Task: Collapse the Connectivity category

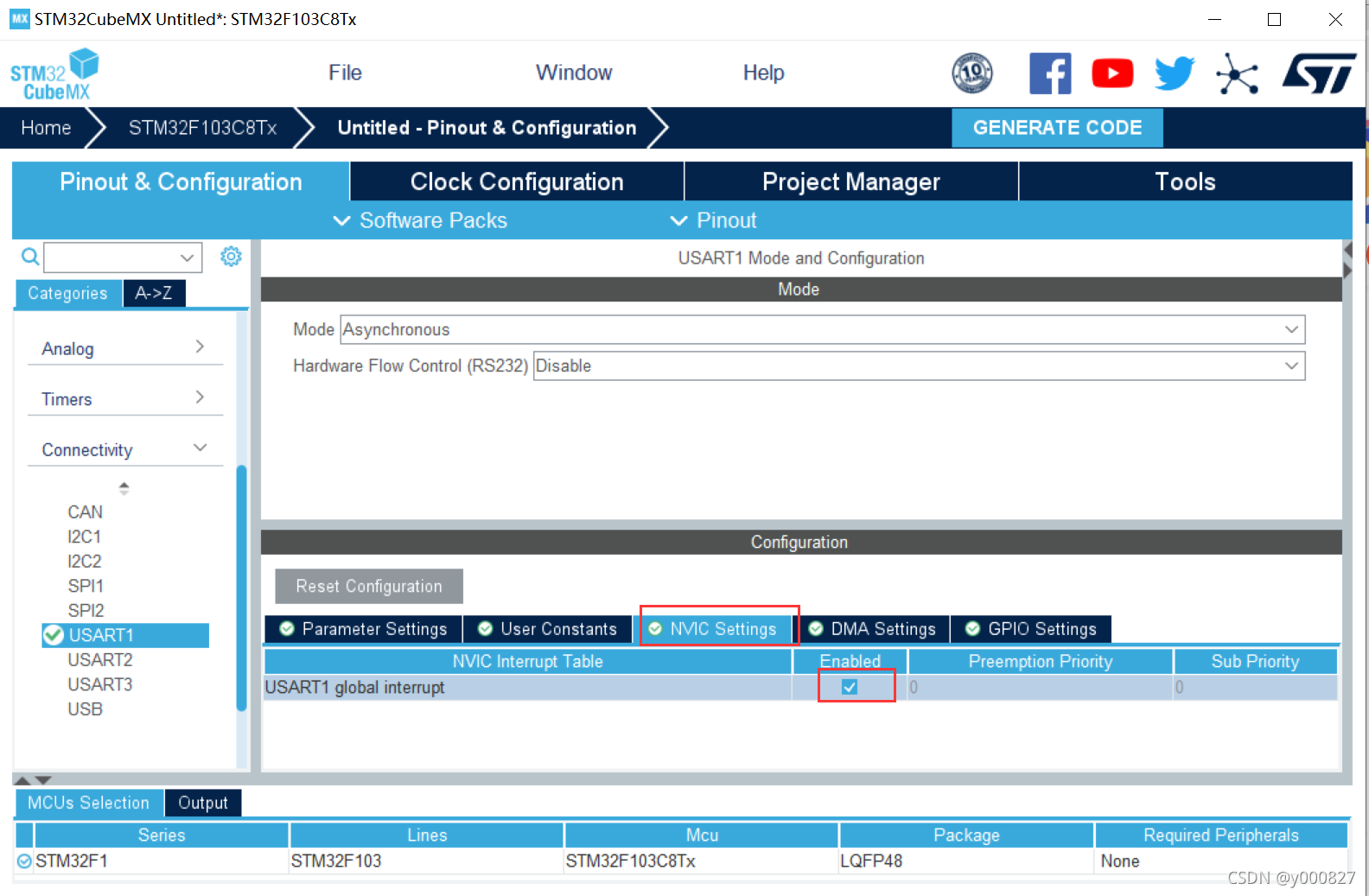Action: [125, 449]
